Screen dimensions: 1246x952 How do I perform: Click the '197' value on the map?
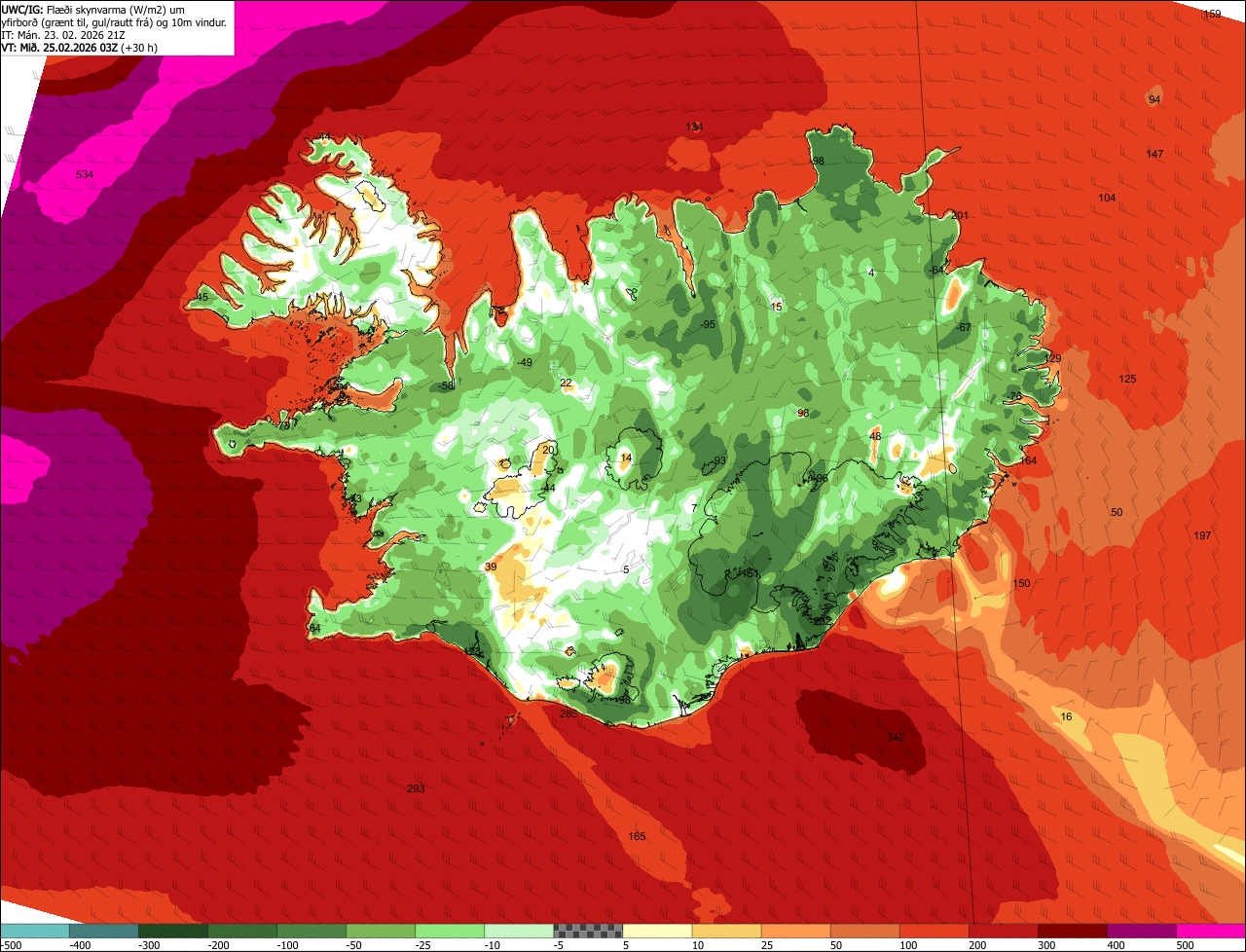(1202, 535)
